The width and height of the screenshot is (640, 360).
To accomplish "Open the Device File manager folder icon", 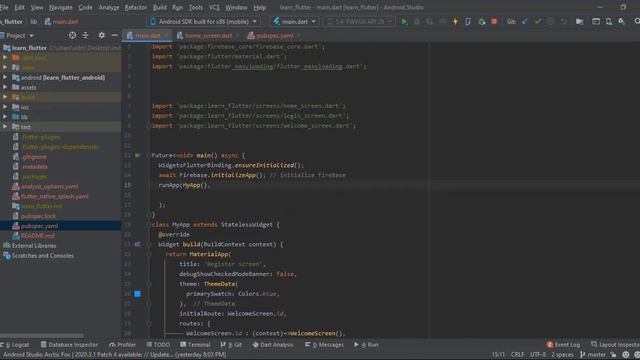I will pos(580,22).
